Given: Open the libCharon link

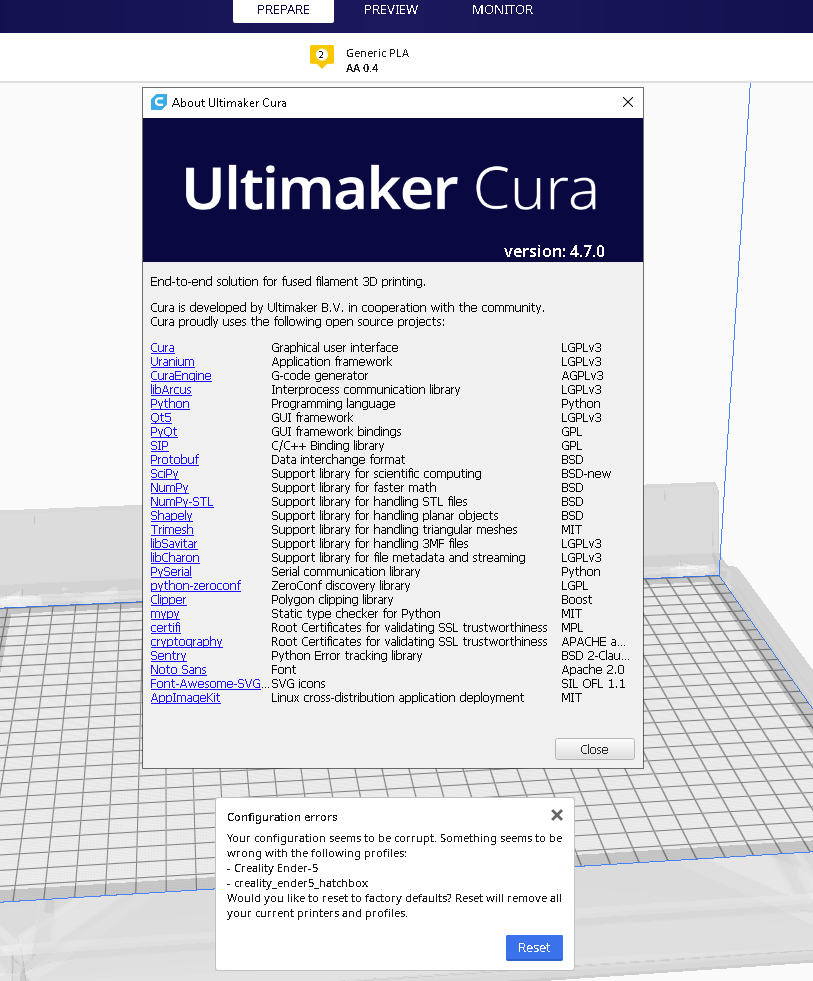Looking at the screenshot, I should [175, 557].
